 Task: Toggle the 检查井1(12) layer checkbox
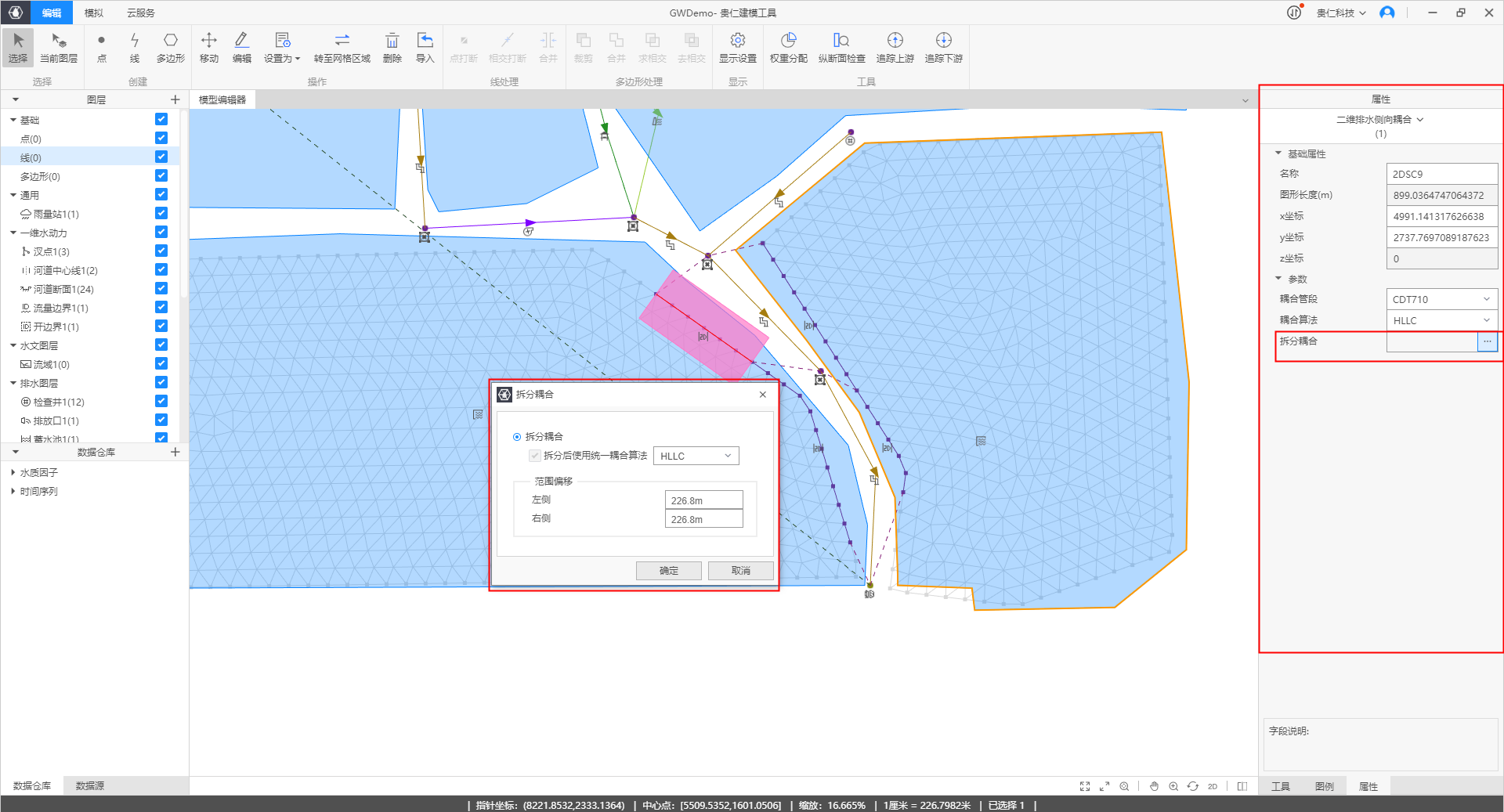click(161, 402)
